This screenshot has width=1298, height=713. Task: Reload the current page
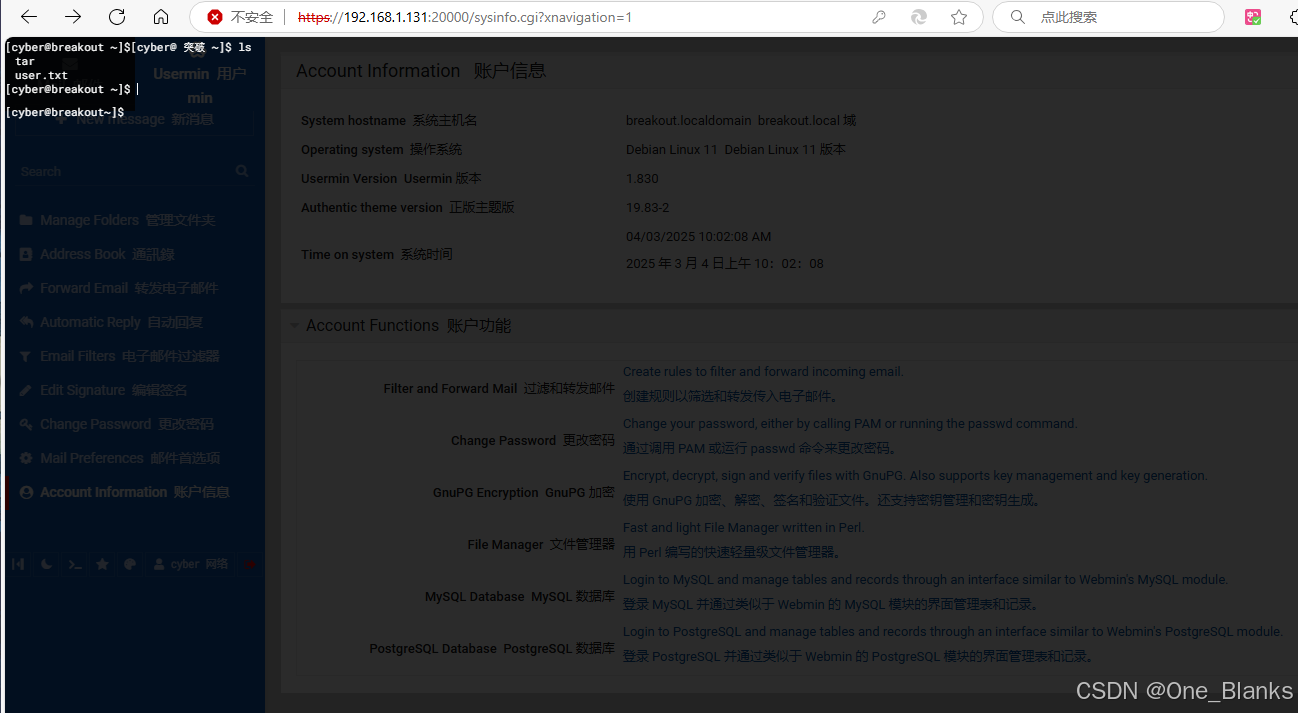pyautogui.click(x=117, y=17)
